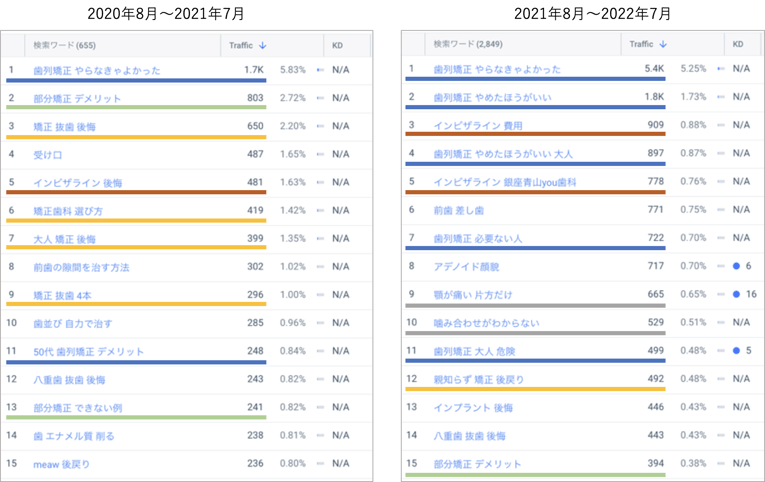Viewport: 765px width, 482px height.
Task: Open 八重歯 抜歯 後悔 in 2020–2021 table
Action: [x=69, y=380]
